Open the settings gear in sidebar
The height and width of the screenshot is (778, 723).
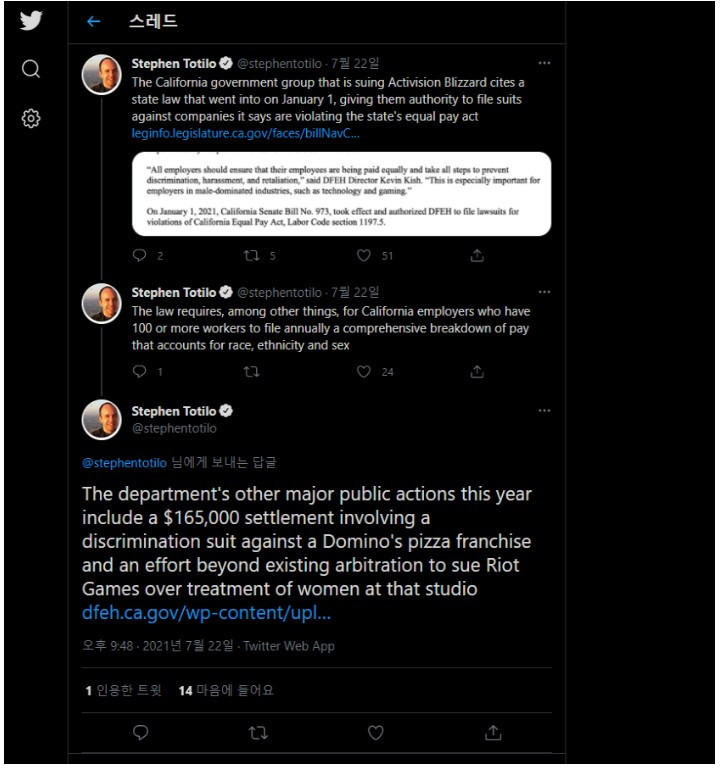click(31, 118)
